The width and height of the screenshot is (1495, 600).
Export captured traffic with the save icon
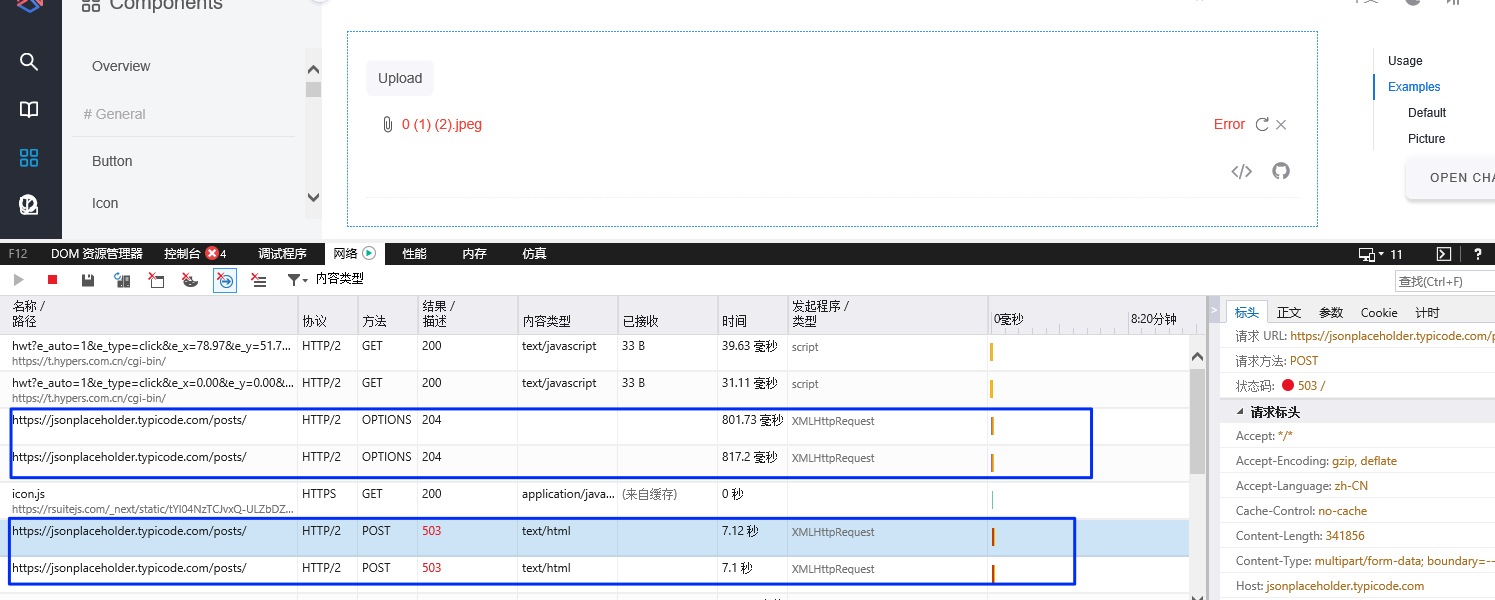[x=88, y=280]
